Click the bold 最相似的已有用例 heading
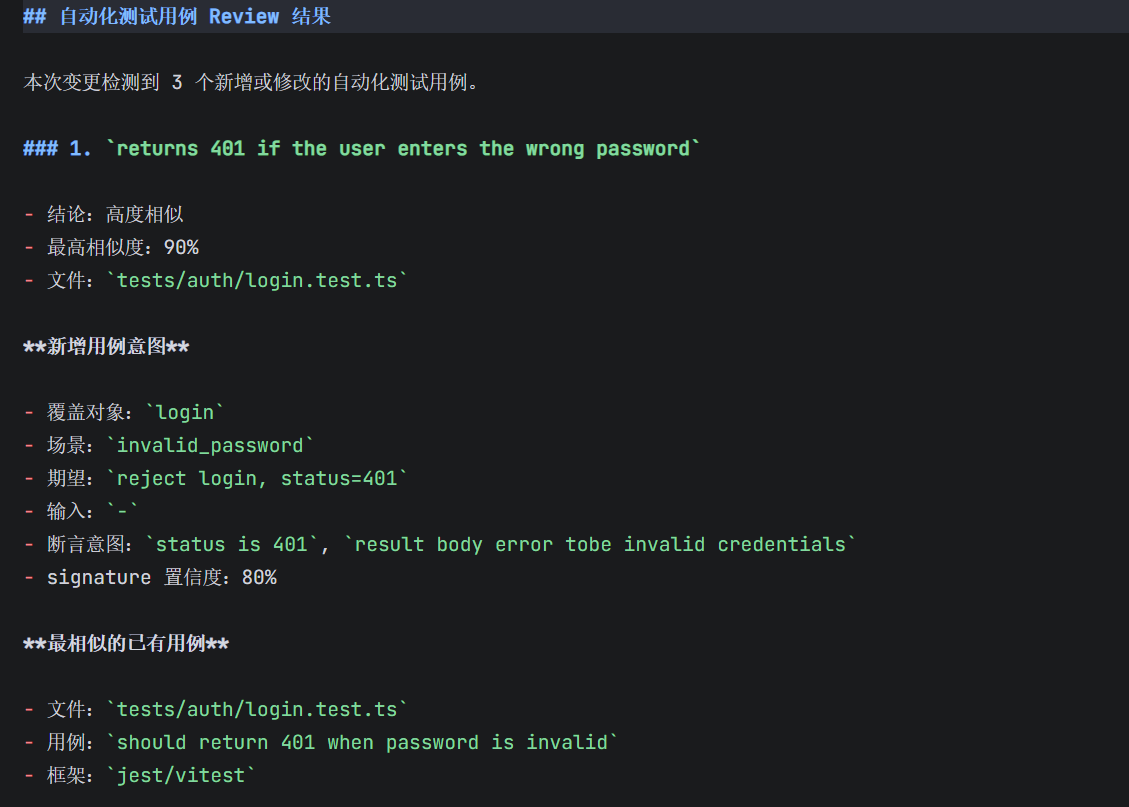 126,644
